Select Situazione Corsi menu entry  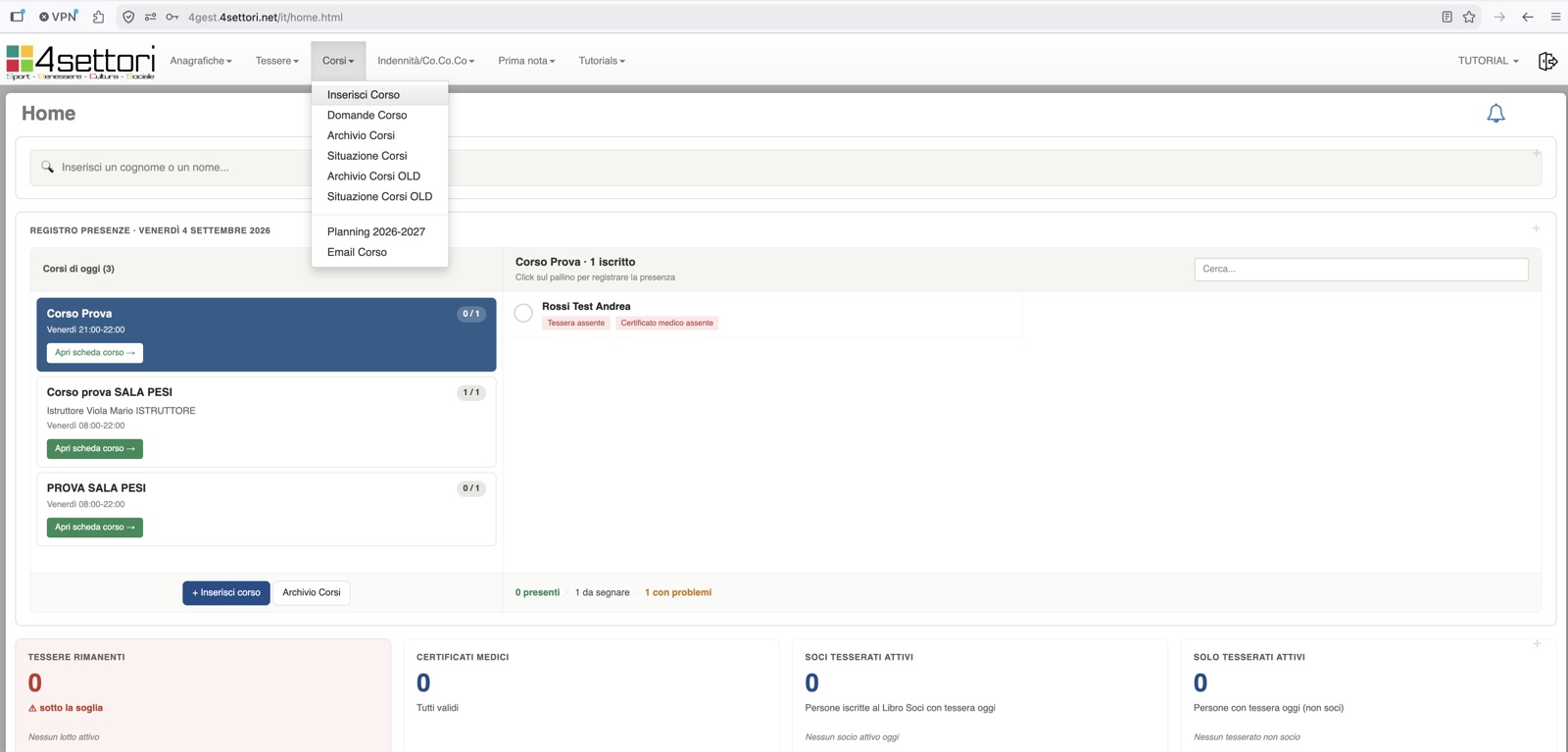(380, 156)
